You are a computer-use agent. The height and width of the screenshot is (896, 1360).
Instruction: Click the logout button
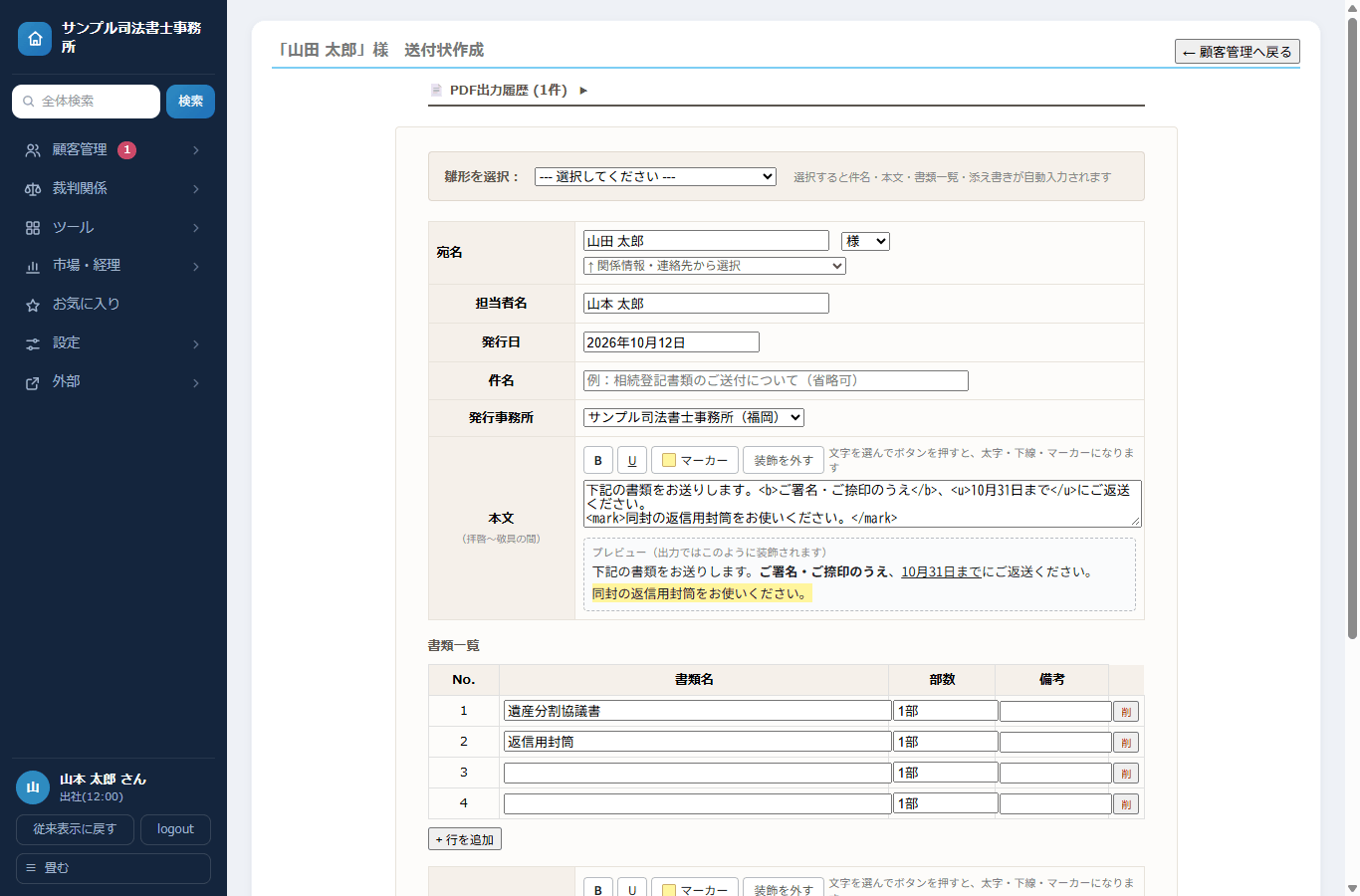click(x=175, y=829)
